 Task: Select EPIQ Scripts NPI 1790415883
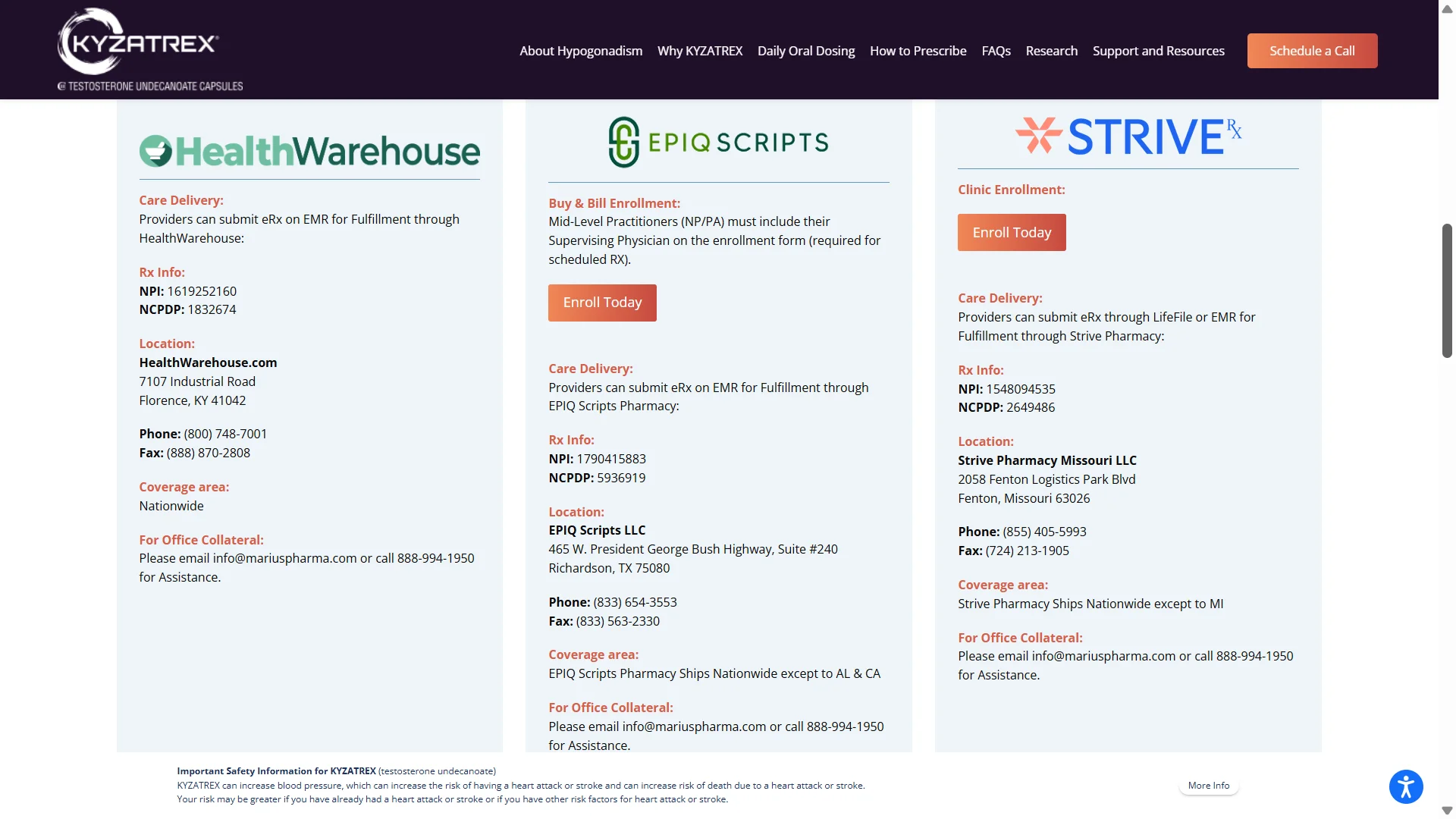(x=611, y=459)
